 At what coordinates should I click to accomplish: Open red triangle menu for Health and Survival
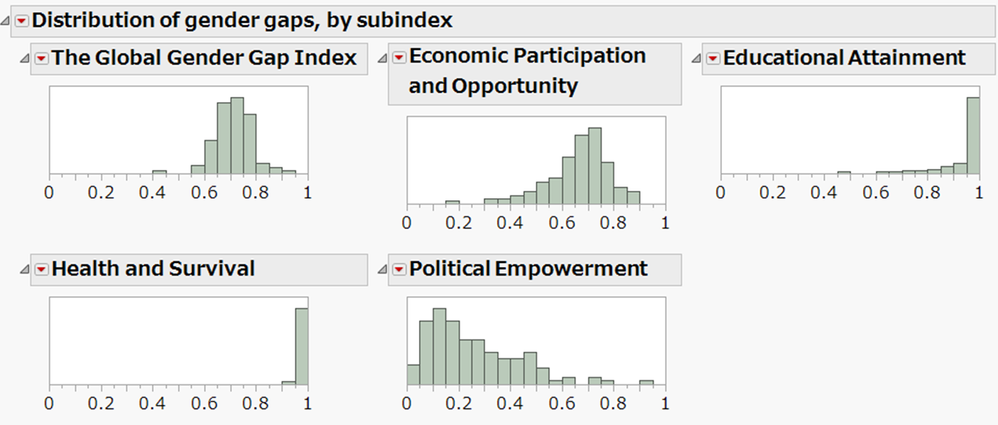click(41, 269)
